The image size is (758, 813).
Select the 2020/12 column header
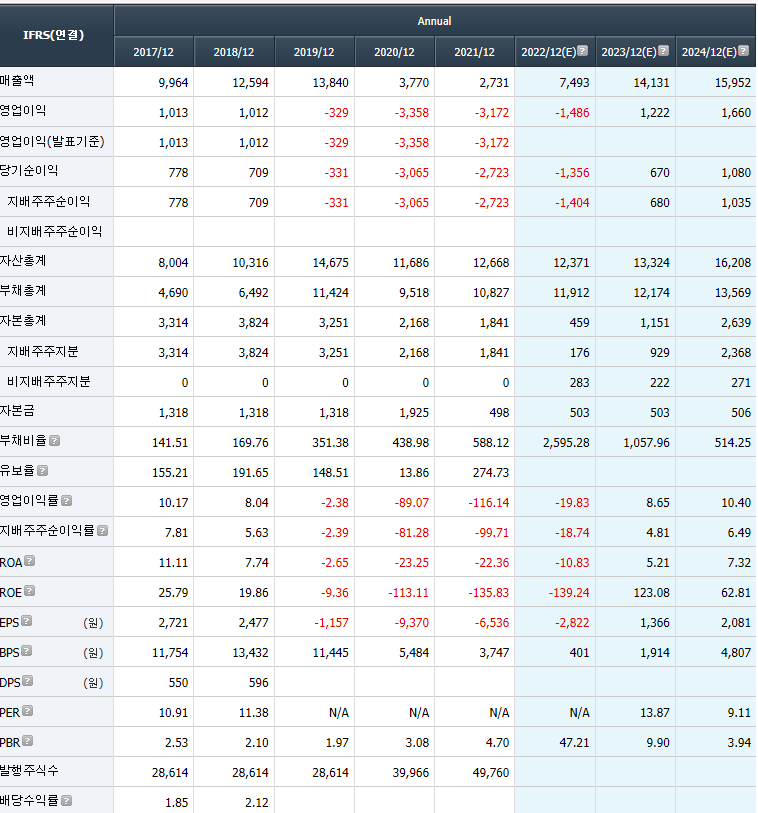(394, 52)
